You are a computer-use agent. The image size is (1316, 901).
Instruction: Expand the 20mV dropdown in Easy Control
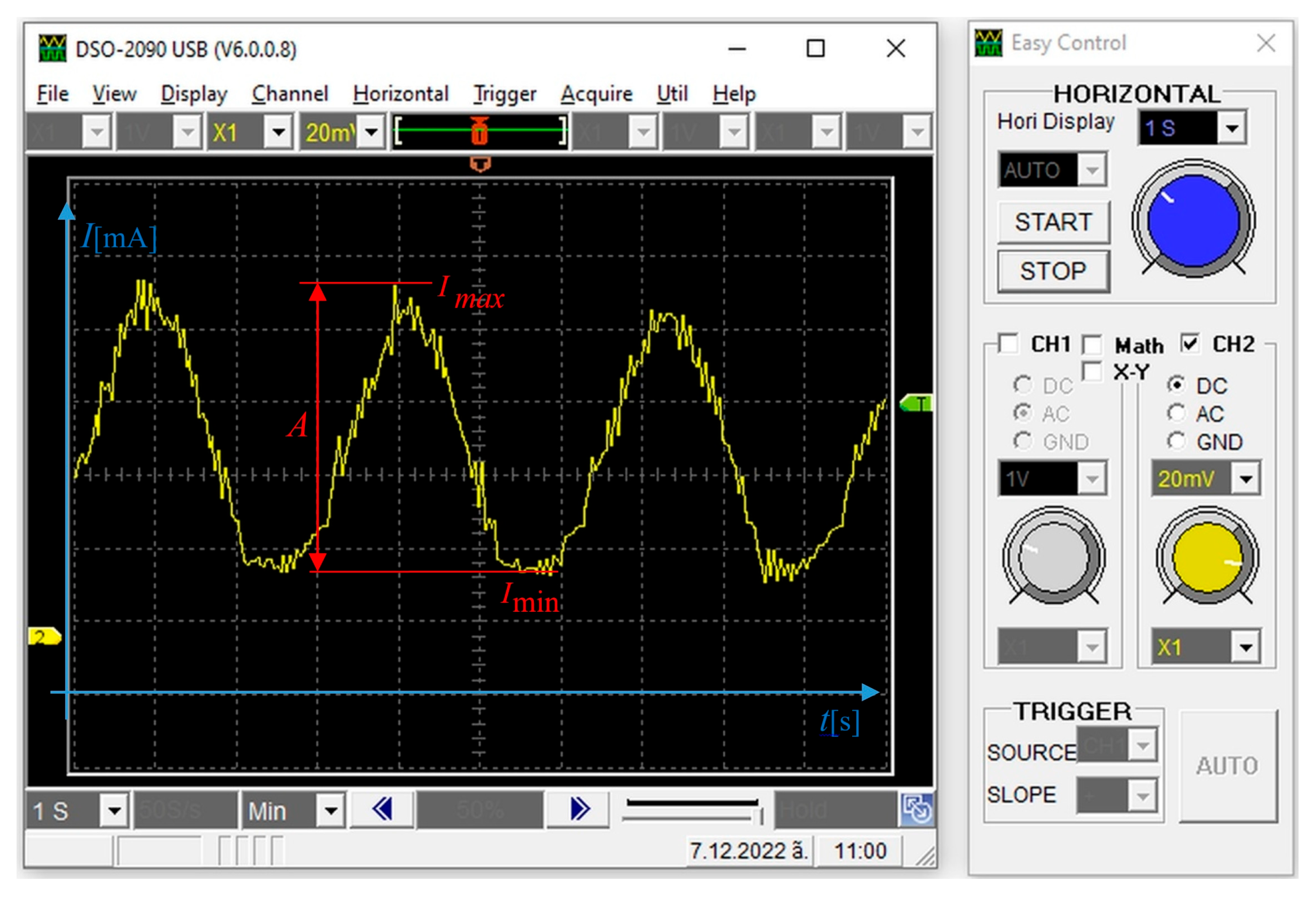pos(1246,479)
